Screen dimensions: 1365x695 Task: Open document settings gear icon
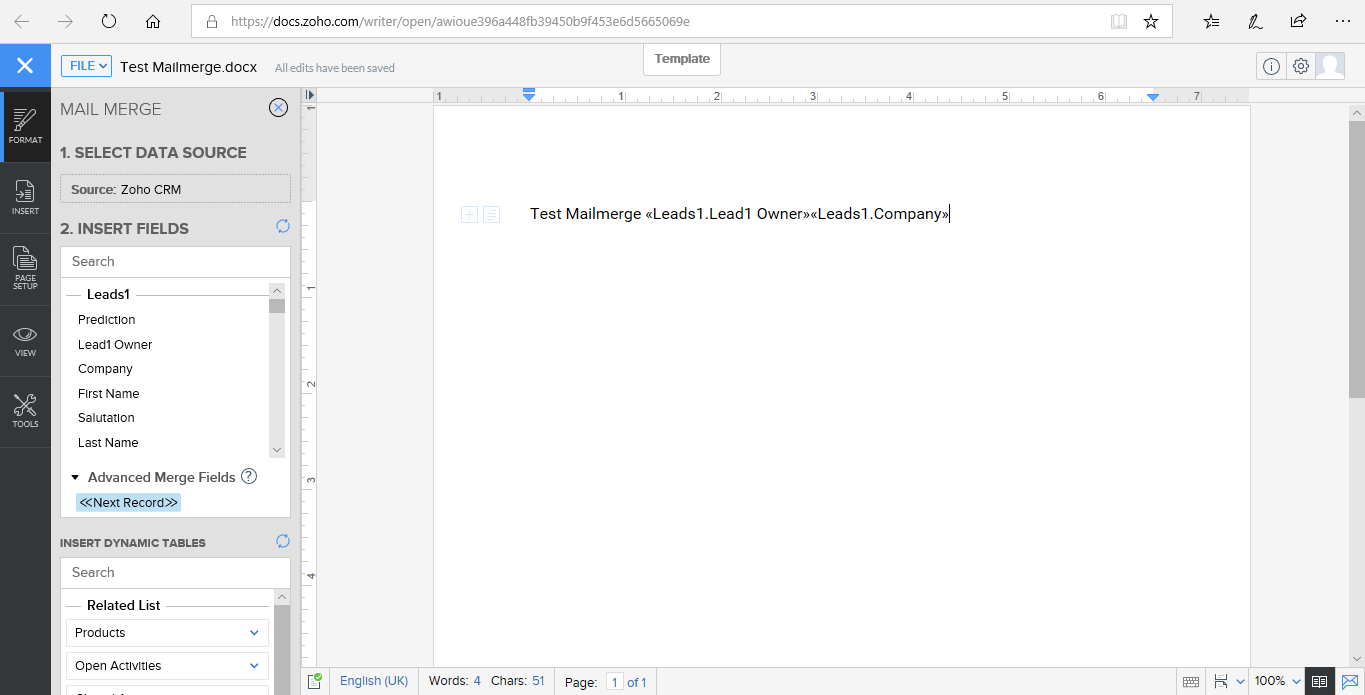tap(1300, 66)
